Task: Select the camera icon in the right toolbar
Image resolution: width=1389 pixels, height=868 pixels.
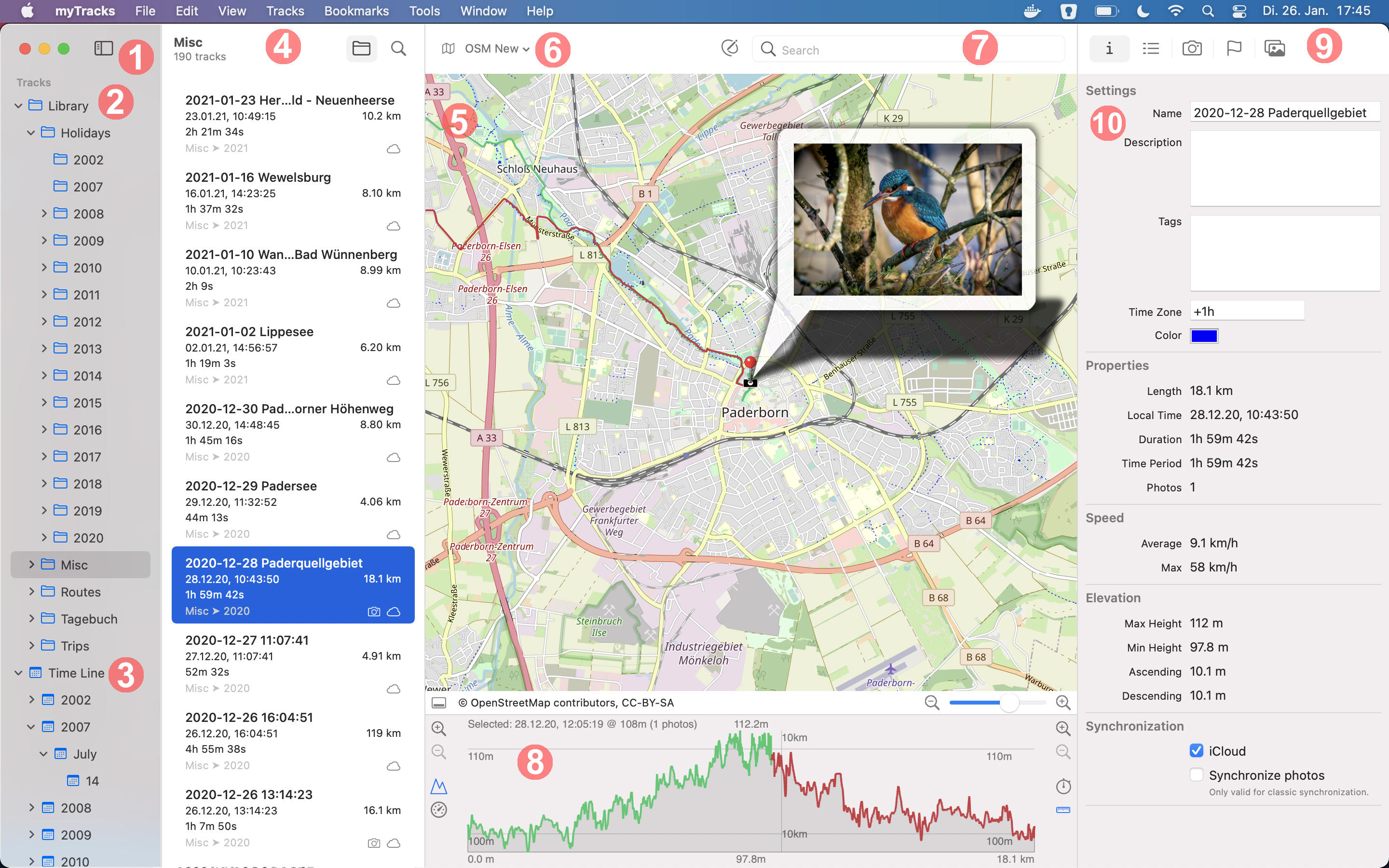Action: pos(1192,48)
